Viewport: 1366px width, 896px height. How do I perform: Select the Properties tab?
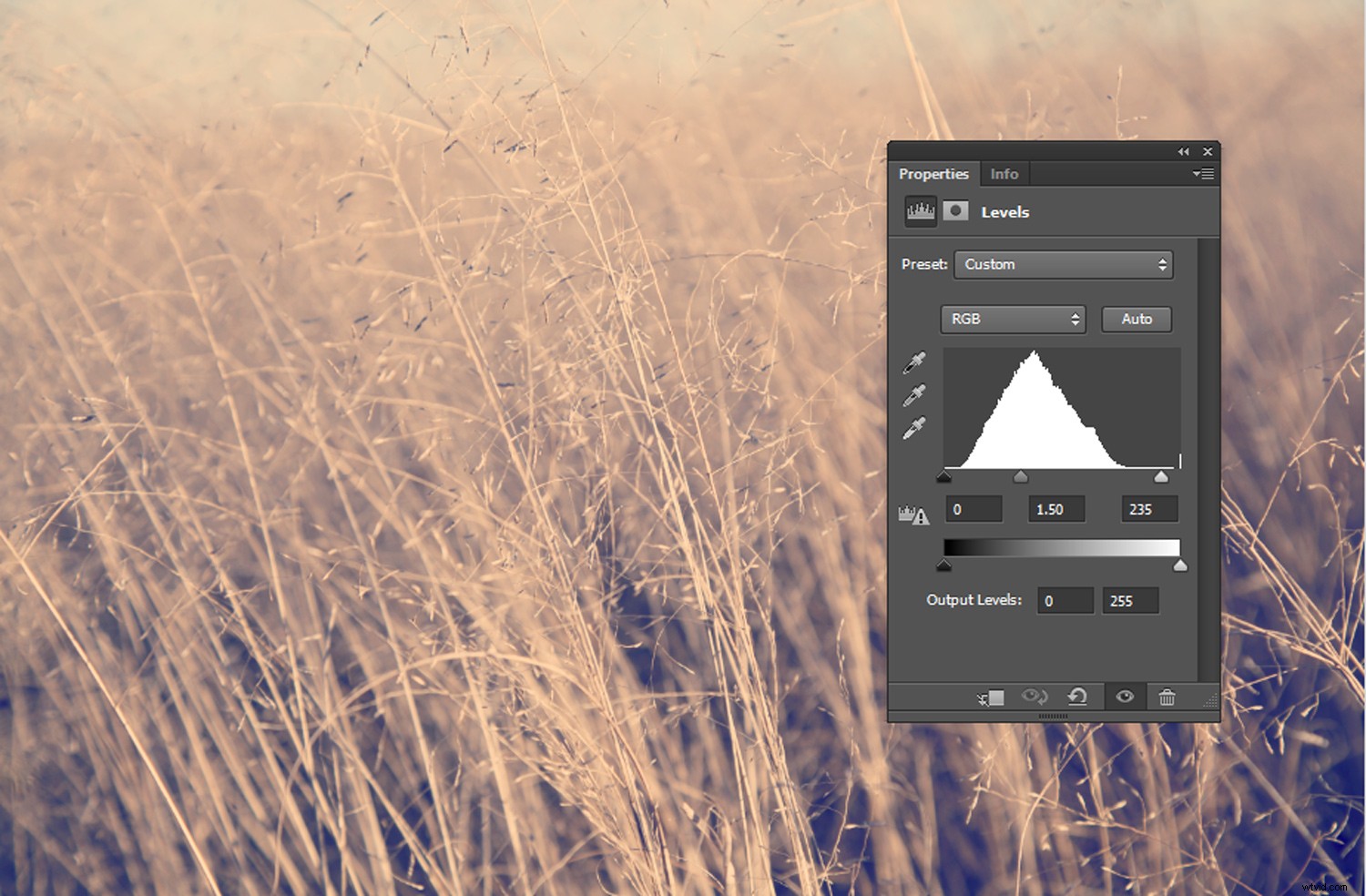(x=934, y=174)
